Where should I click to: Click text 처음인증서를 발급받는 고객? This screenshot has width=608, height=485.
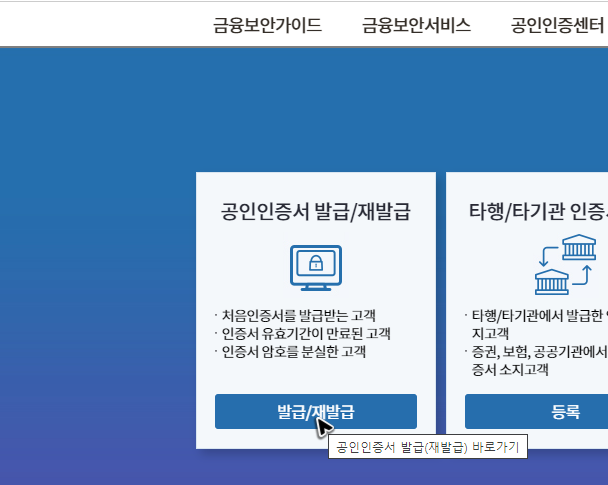pyautogui.click(x=299, y=316)
